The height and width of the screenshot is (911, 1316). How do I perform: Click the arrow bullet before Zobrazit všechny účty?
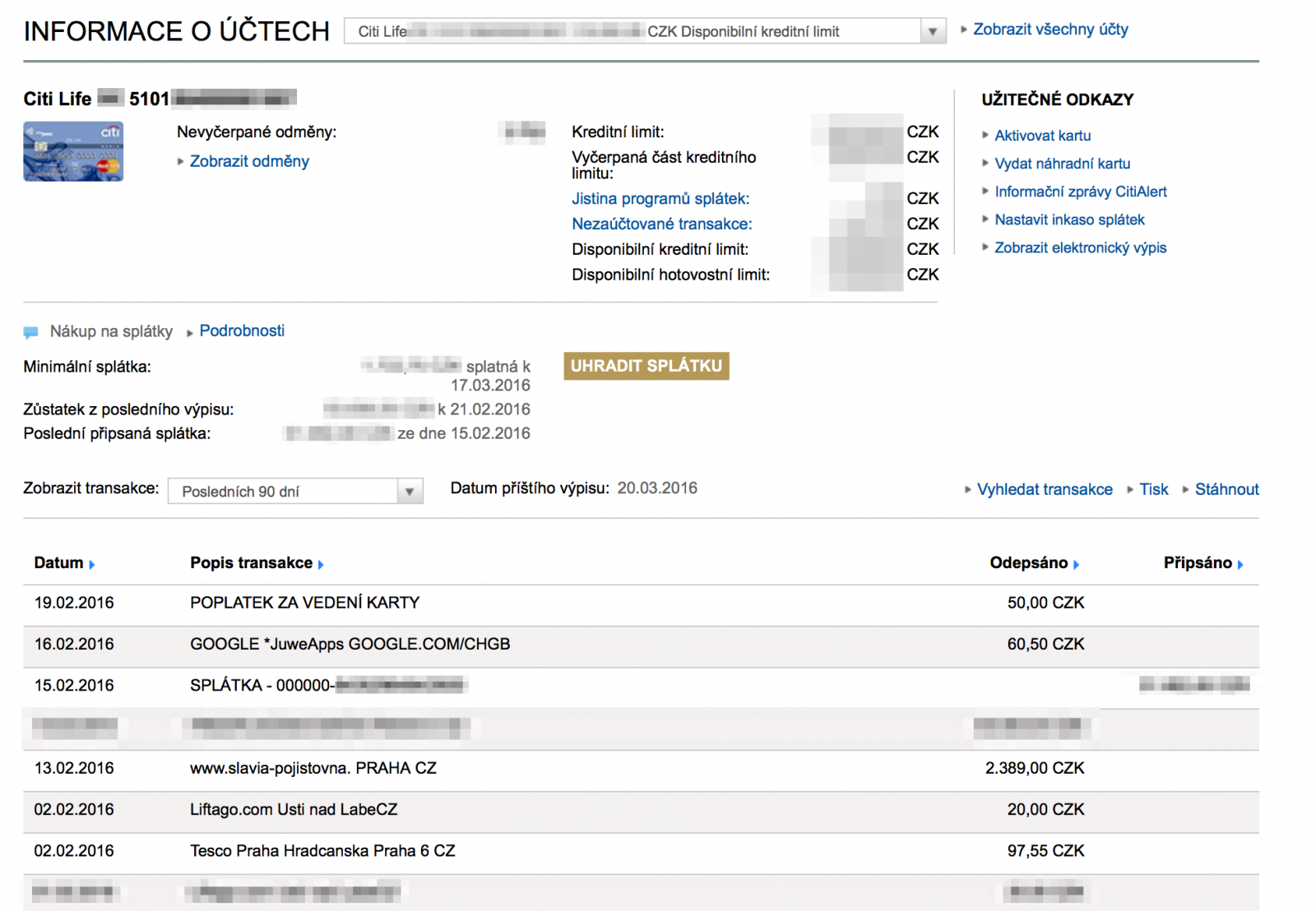tap(964, 30)
